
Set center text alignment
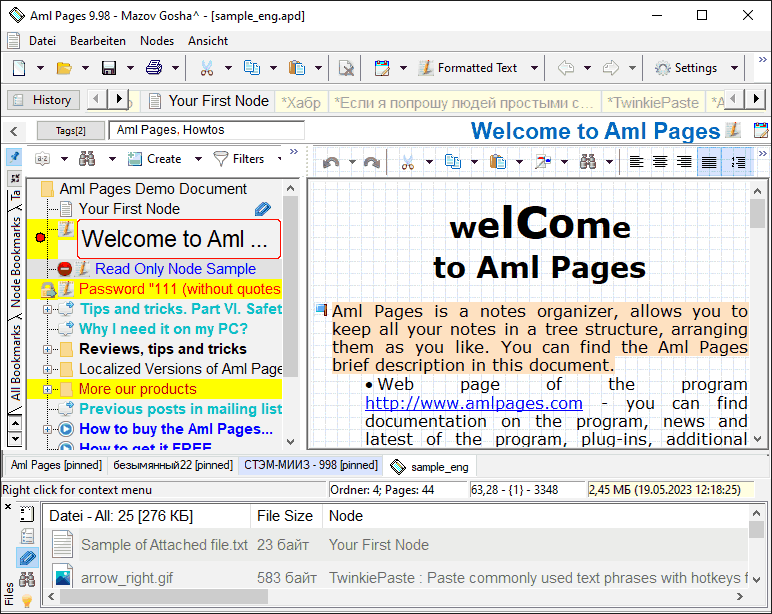(x=660, y=162)
